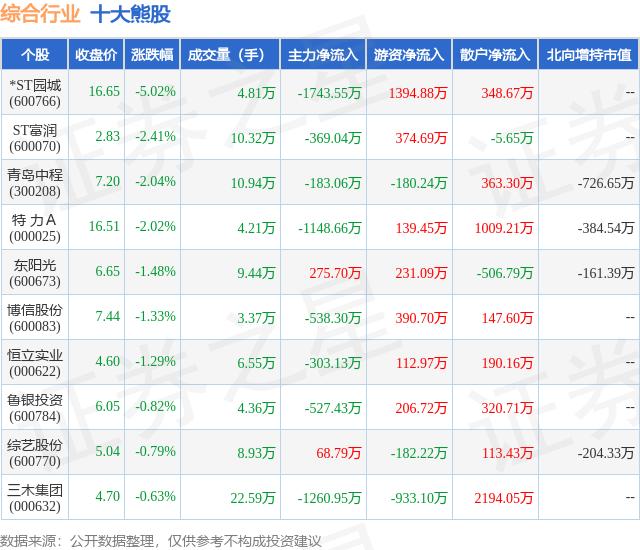This screenshot has width=640, height=550.
Task: Click main inflow value -1260.95万
Action: (x=329, y=498)
